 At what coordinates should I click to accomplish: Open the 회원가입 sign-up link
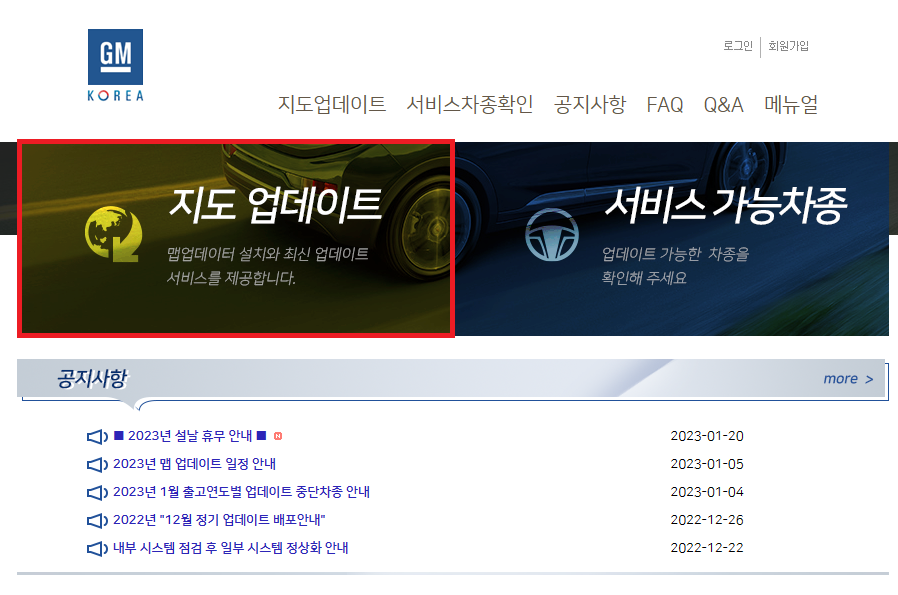pyautogui.click(x=789, y=46)
